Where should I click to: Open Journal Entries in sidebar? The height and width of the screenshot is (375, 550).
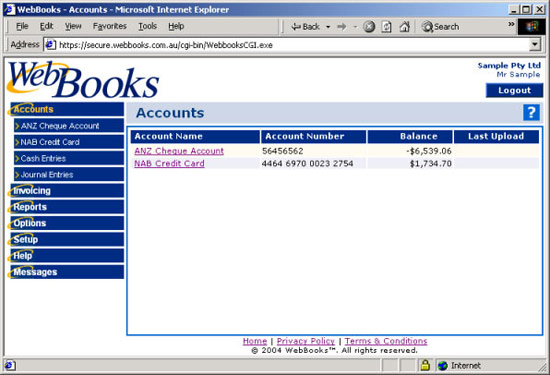pyautogui.click(x=69, y=175)
